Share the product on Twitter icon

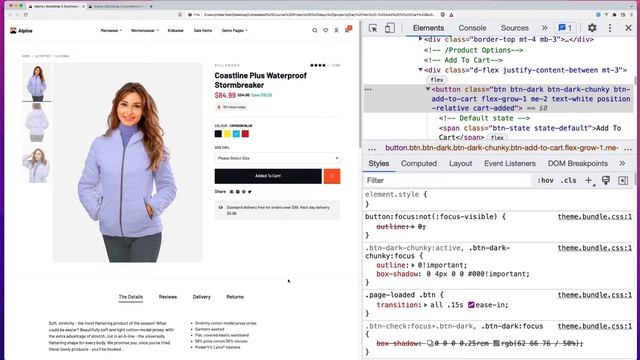point(250,191)
